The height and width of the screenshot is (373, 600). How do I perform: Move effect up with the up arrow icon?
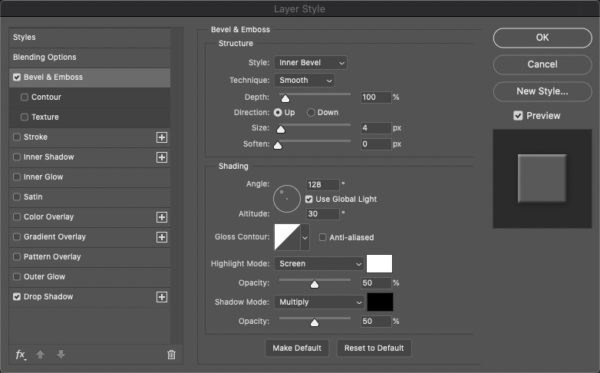(x=40, y=355)
